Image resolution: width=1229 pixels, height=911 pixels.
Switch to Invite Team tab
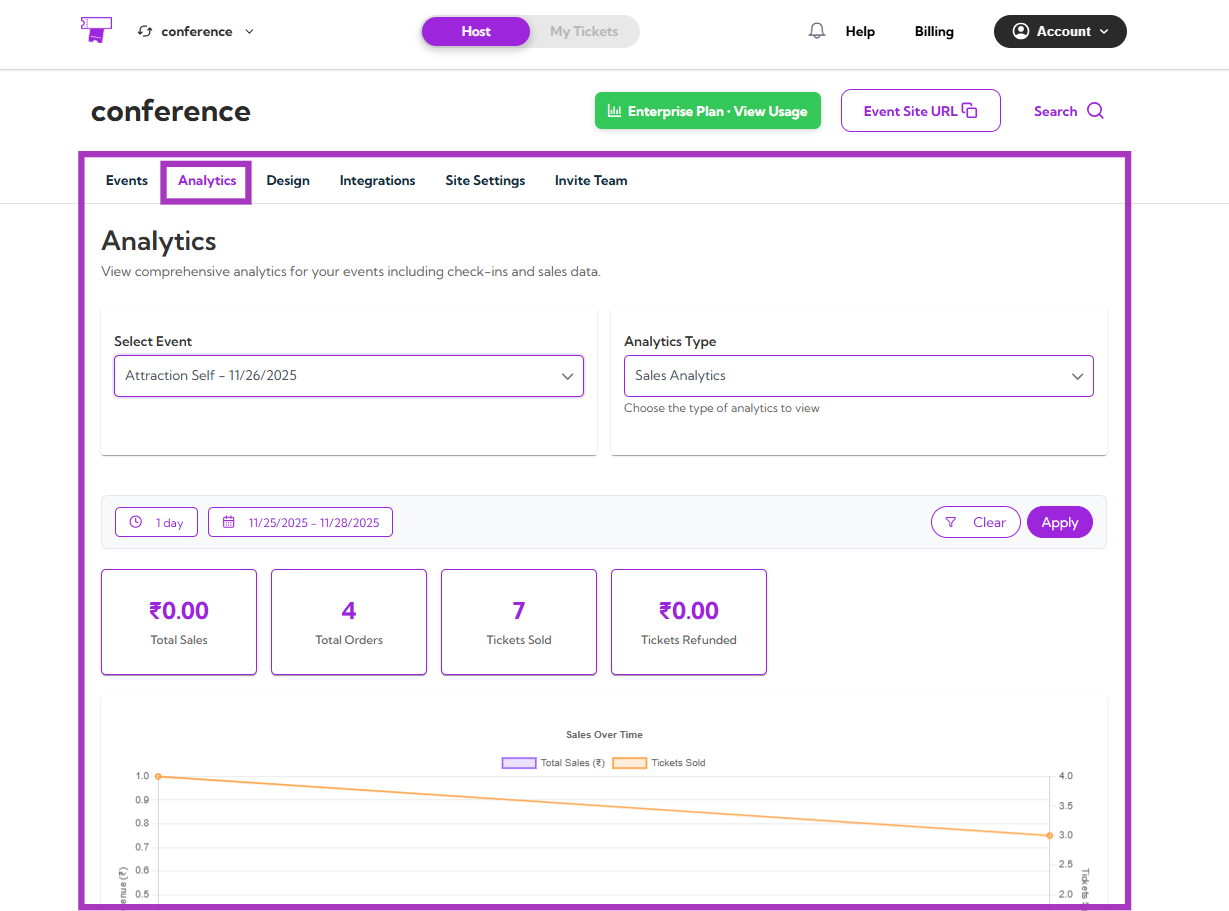click(x=591, y=181)
